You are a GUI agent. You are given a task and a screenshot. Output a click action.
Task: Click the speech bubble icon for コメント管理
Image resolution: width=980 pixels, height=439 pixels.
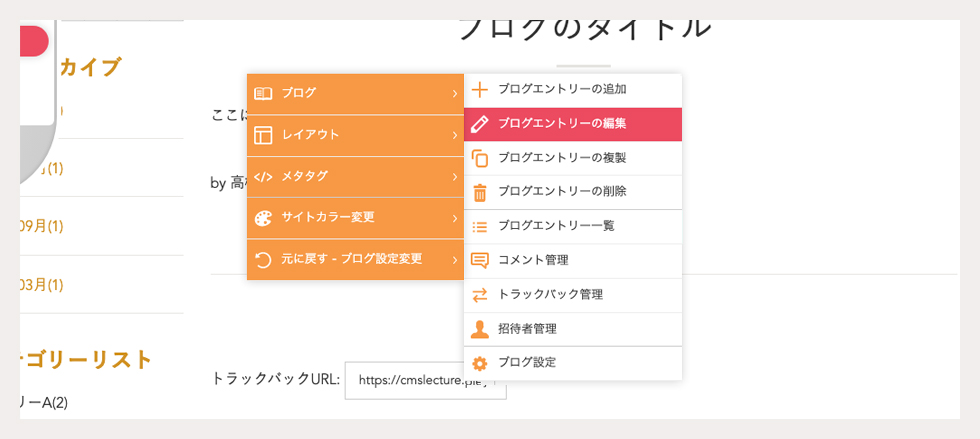(x=479, y=260)
